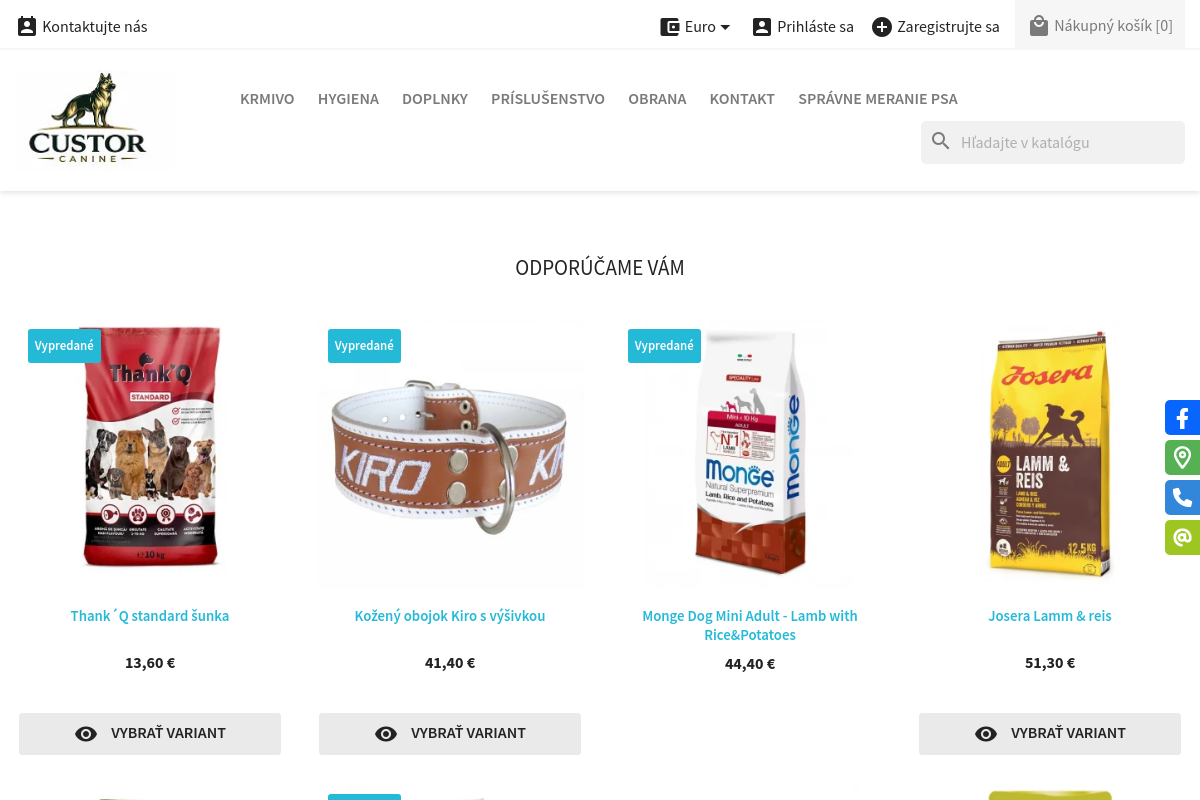This screenshot has width=1200, height=800.
Task: Click the green map location icon
Action: [x=1182, y=458]
